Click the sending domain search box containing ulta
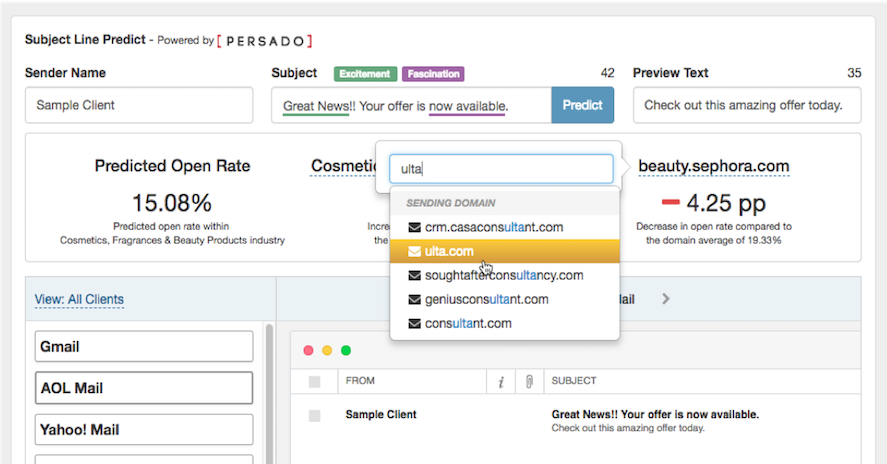Image resolution: width=887 pixels, height=464 pixels. [501, 169]
